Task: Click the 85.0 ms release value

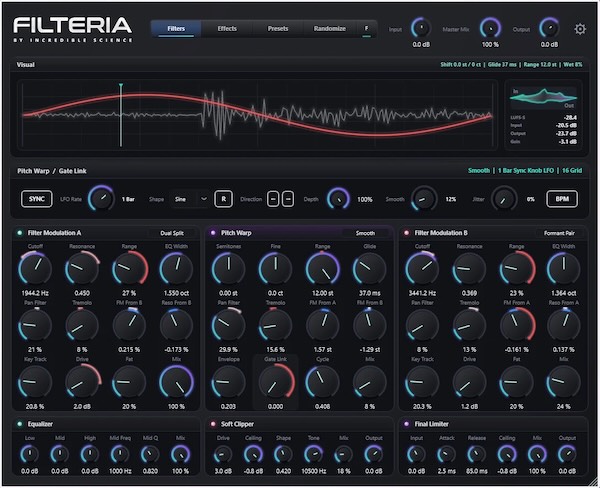Action: click(x=477, y=471)
